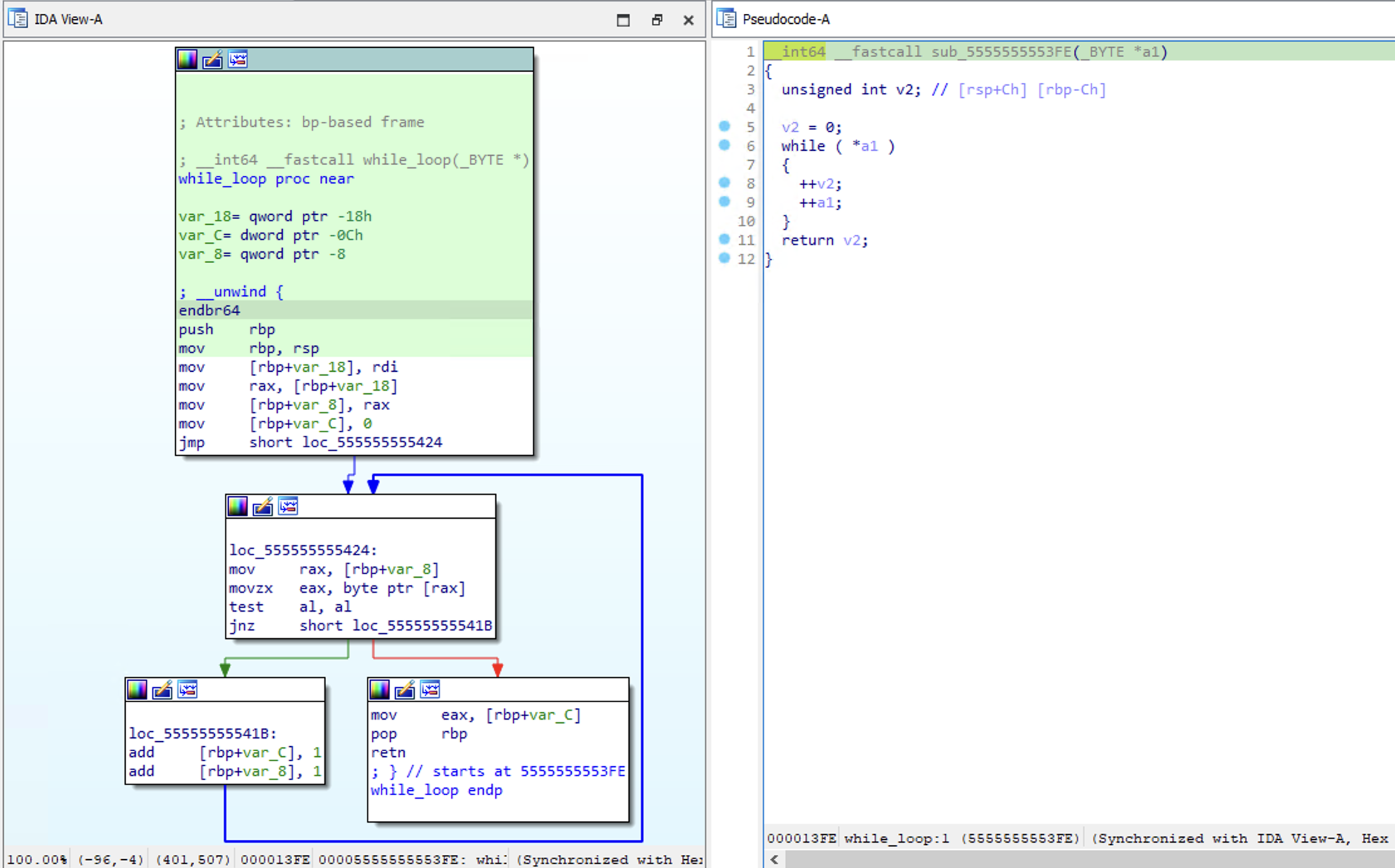
Task: Toggle breakpoint dot on pseudocode line 12
Action: [x=725, y=258]
